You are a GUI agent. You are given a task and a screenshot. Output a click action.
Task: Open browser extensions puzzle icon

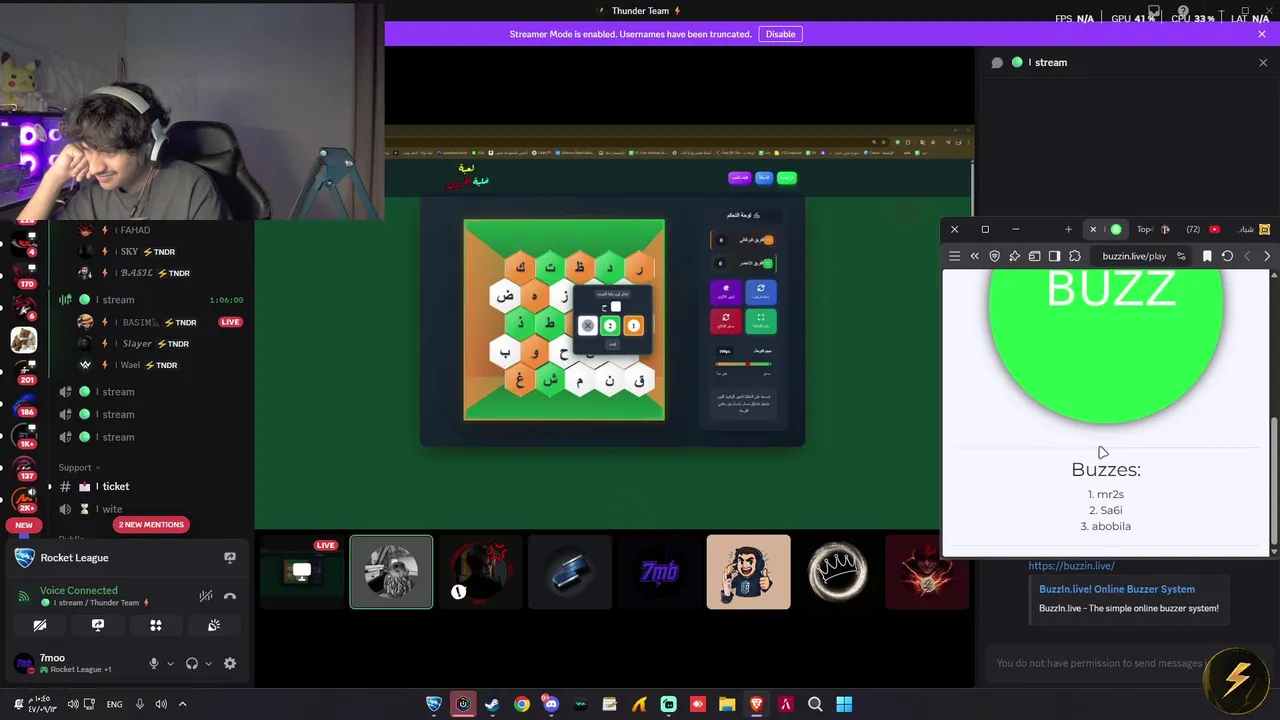pyautogui.click(x=1075, y=256)
